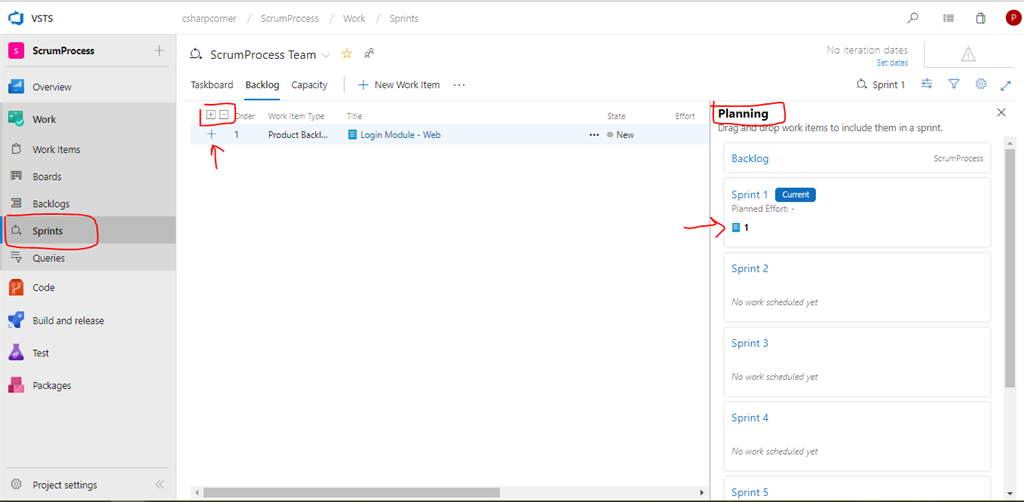
Task: Open the marketplace shopping bag icon
Action: click(980, 18)
